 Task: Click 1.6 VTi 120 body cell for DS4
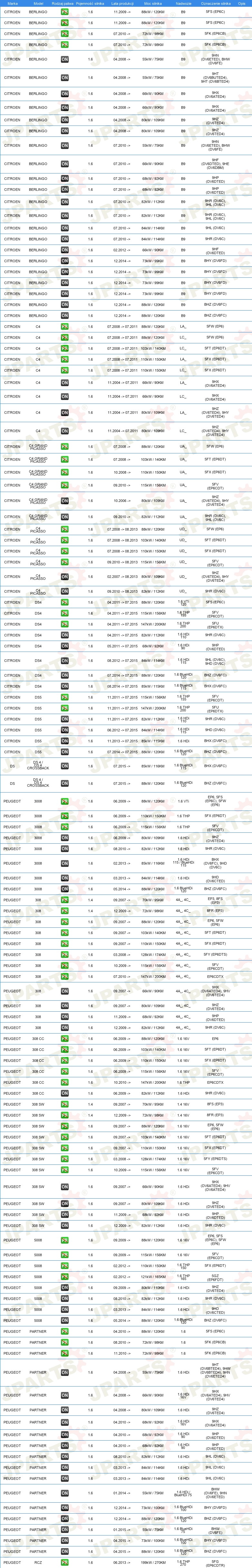183,603
